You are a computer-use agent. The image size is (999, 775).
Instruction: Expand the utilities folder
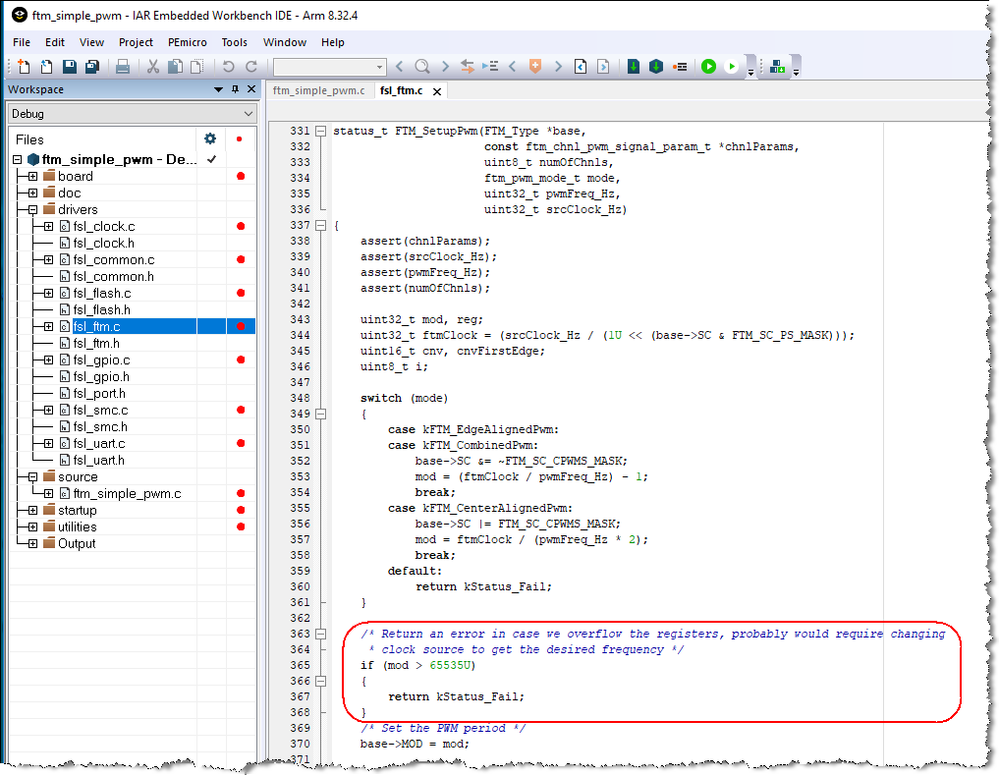click(x=32, y=527)
